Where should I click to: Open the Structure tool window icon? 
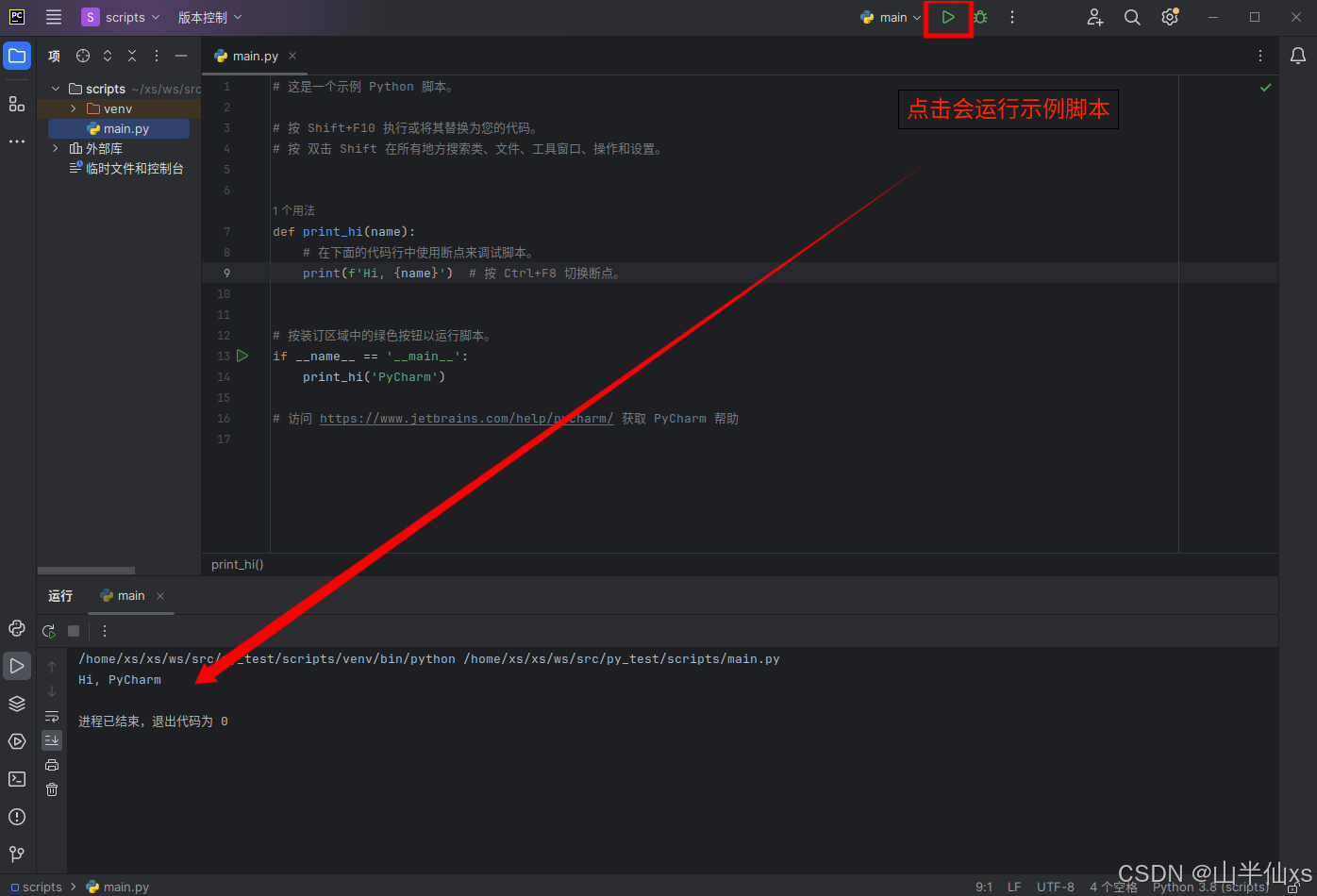(17, 104)
